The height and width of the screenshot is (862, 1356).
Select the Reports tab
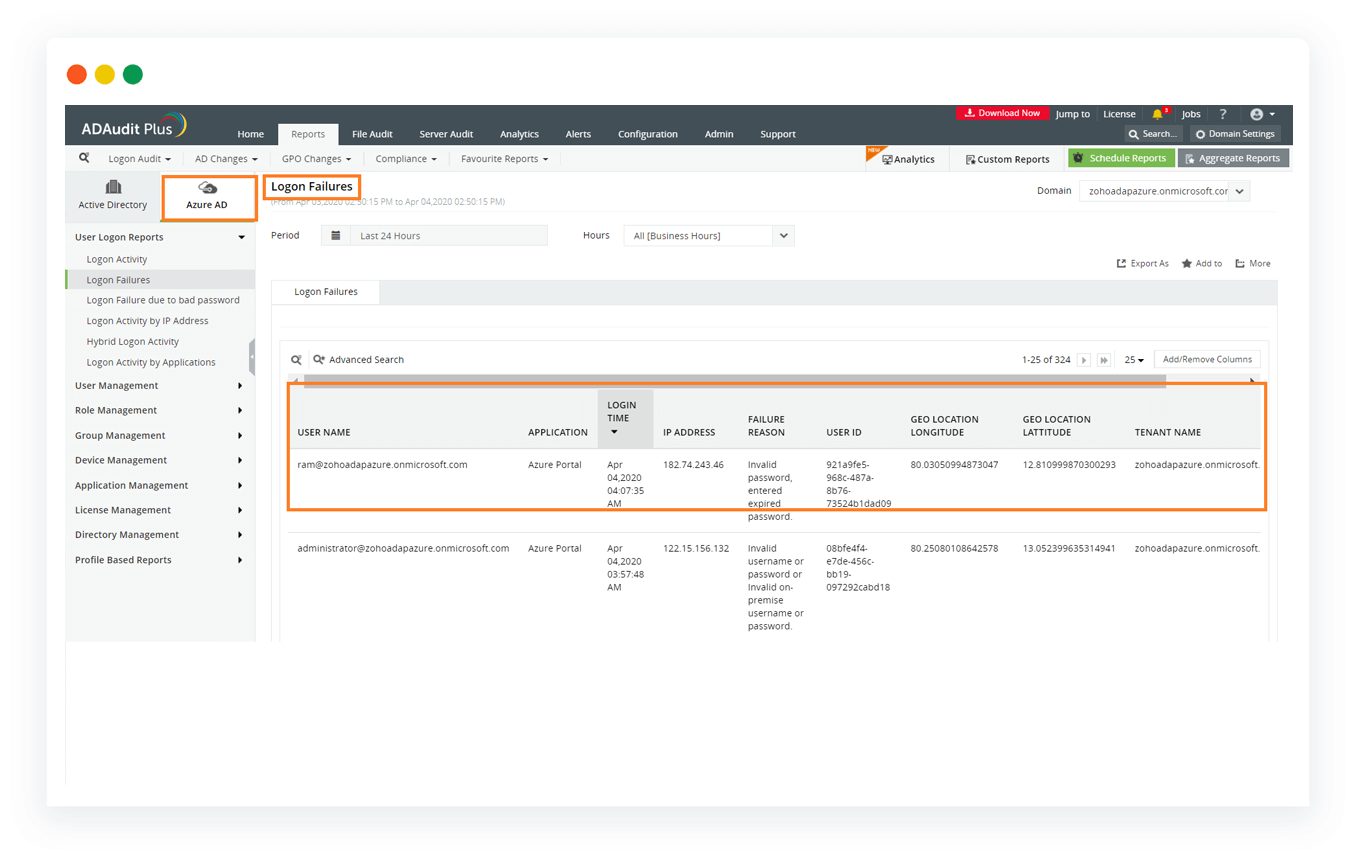pos(308,134)
